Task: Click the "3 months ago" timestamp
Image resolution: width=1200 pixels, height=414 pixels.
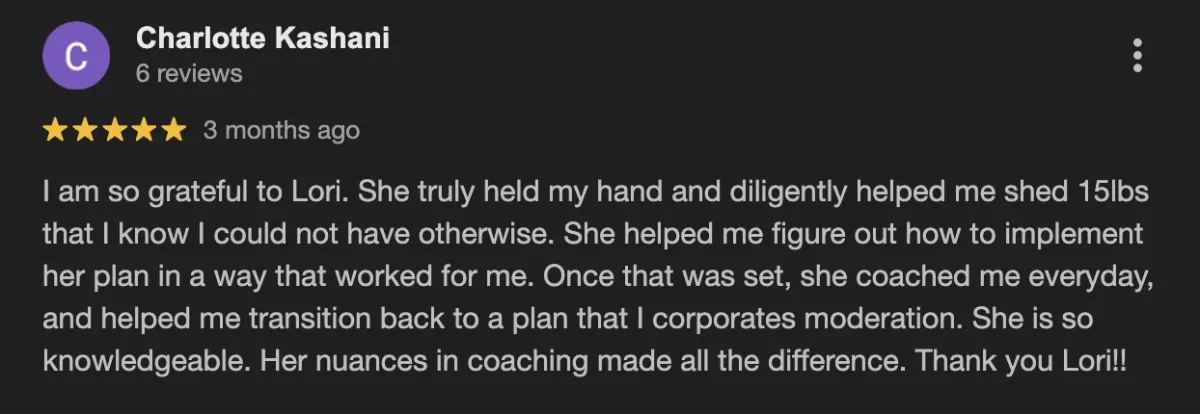Action: click(281, 130)
